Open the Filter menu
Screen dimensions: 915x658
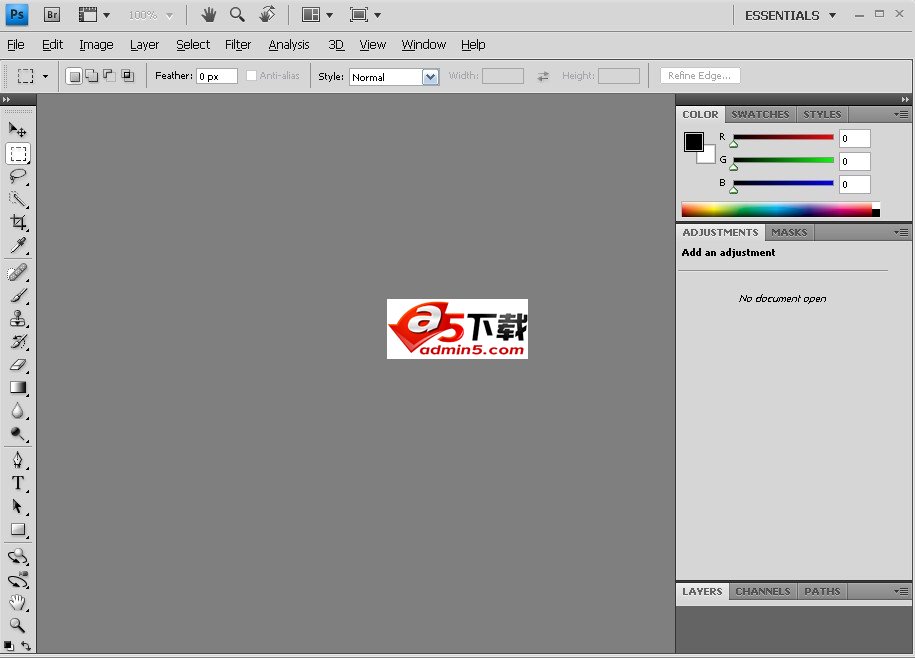pos(238,45)
